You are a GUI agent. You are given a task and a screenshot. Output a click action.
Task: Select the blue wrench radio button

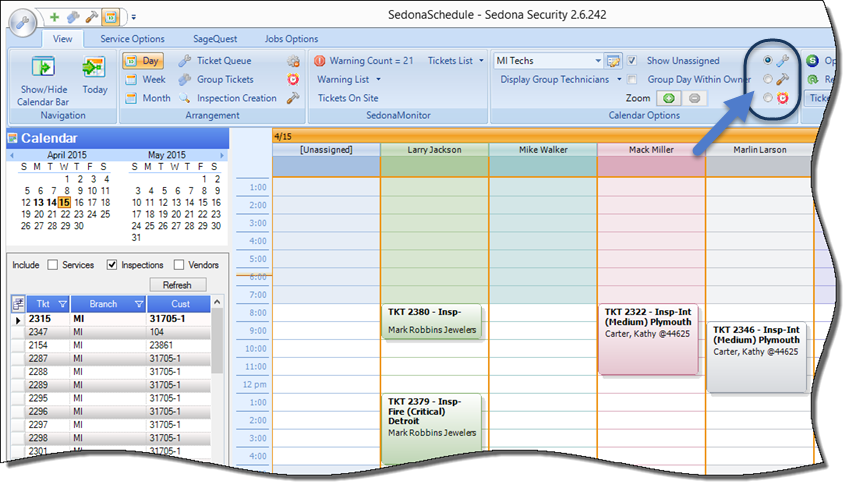click(768, 60)
